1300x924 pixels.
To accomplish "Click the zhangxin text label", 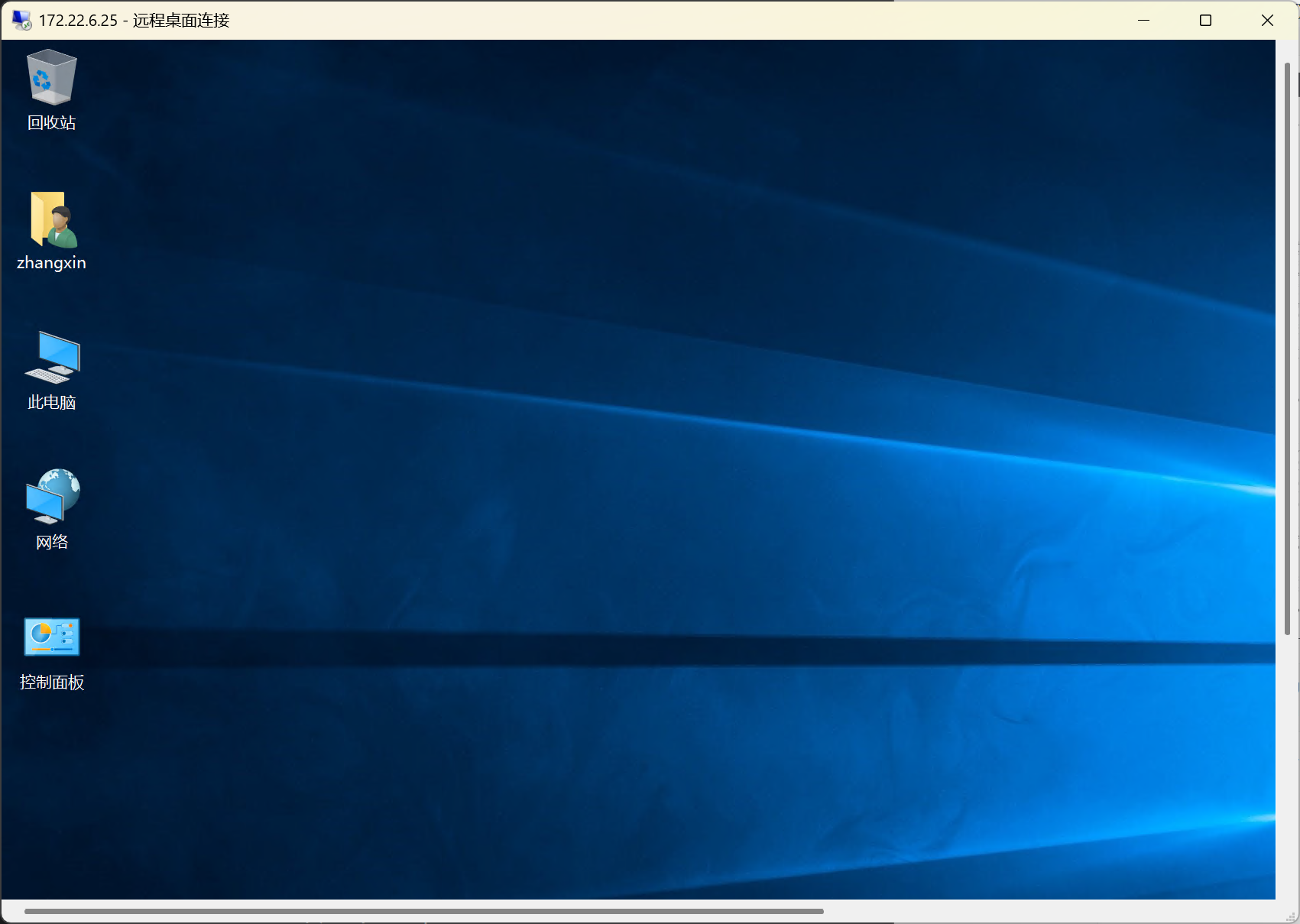I will pyautogui.click(x=51, y=263).
